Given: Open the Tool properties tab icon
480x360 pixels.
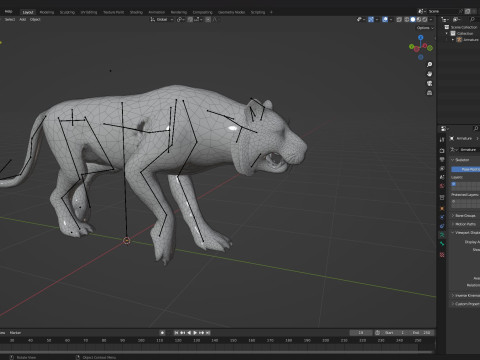Looking at the screenshot, I should pyautogui.click(x=442, y=140).
